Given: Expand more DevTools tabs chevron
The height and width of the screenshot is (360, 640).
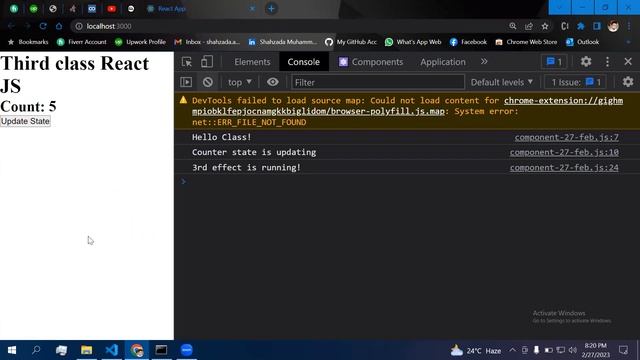Looking at the screenshot, I should 484,61.
